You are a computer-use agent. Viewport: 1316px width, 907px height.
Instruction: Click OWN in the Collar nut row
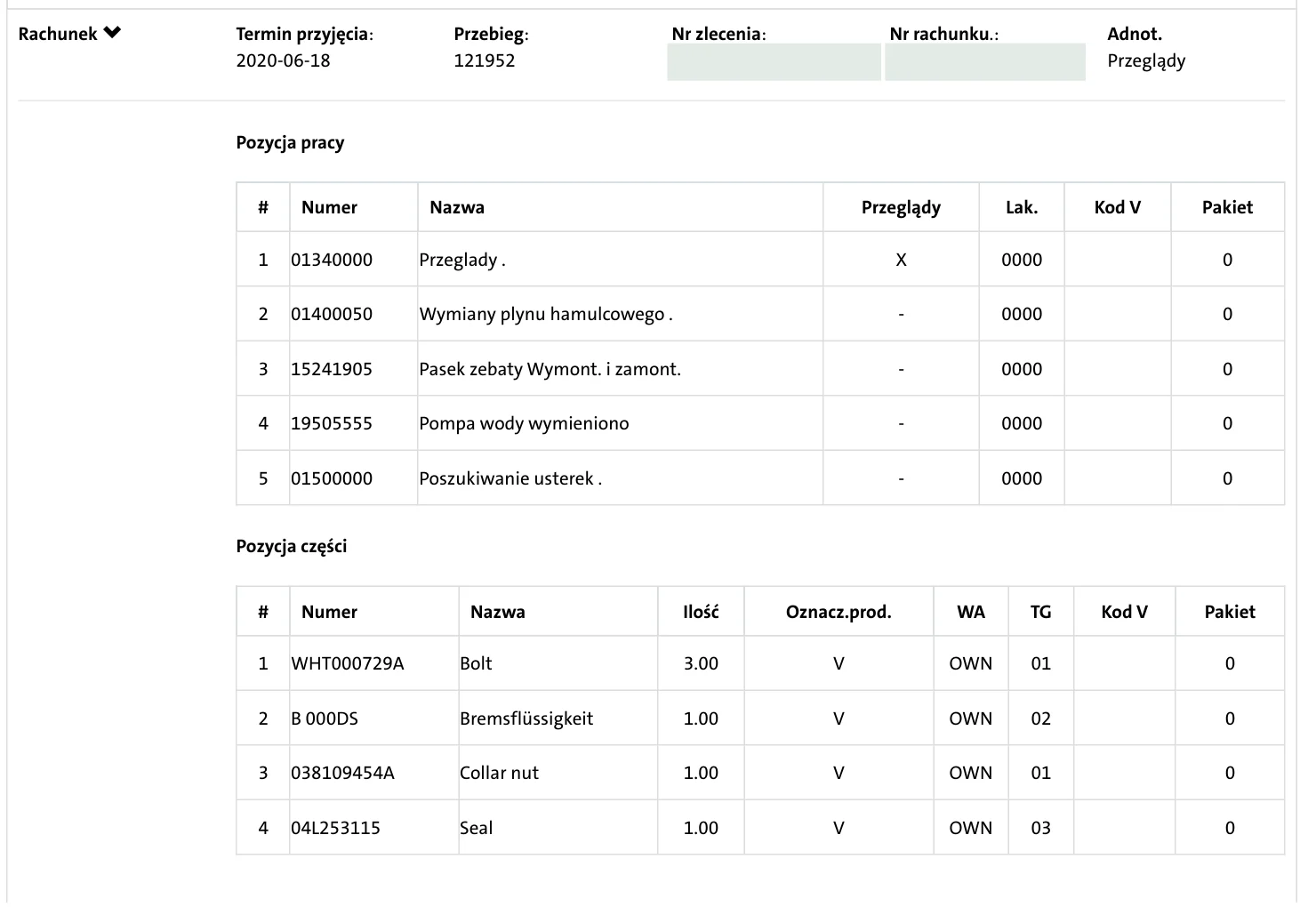click(x=971, y=773)
